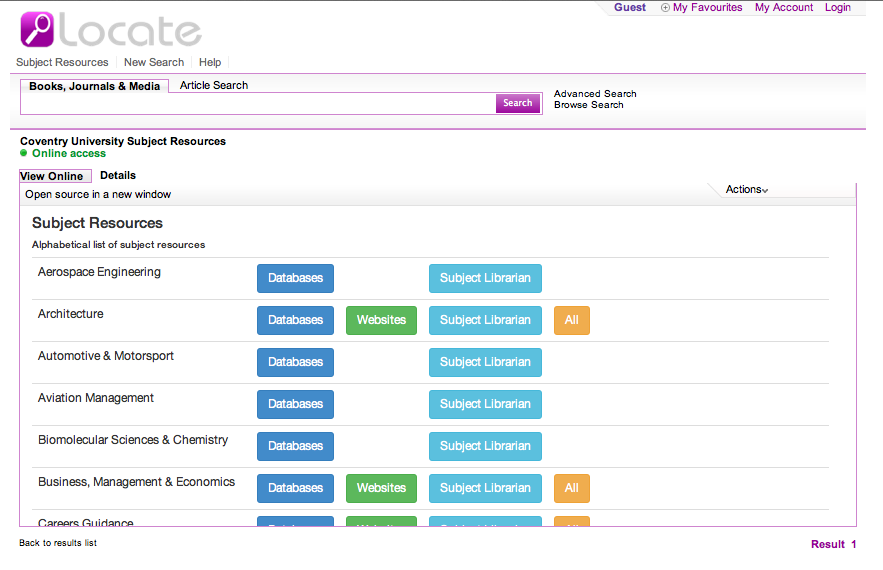Click the All button for Architecture

pos(572,320)
